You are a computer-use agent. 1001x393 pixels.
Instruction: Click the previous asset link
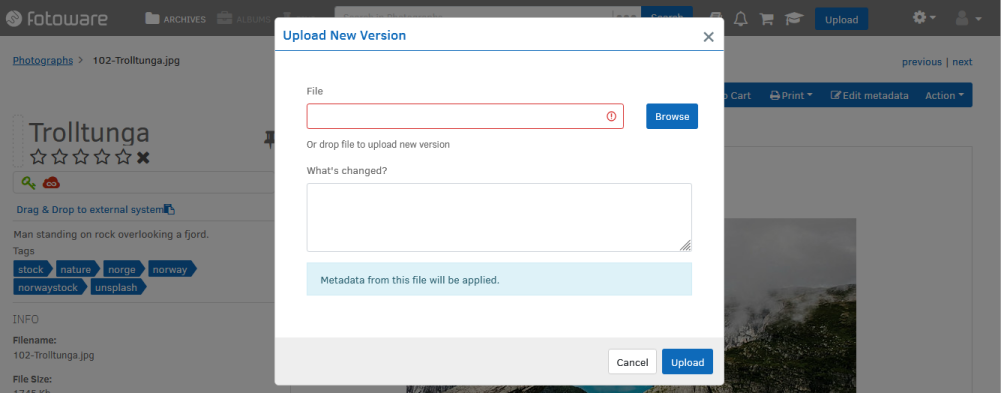(921, 62)
